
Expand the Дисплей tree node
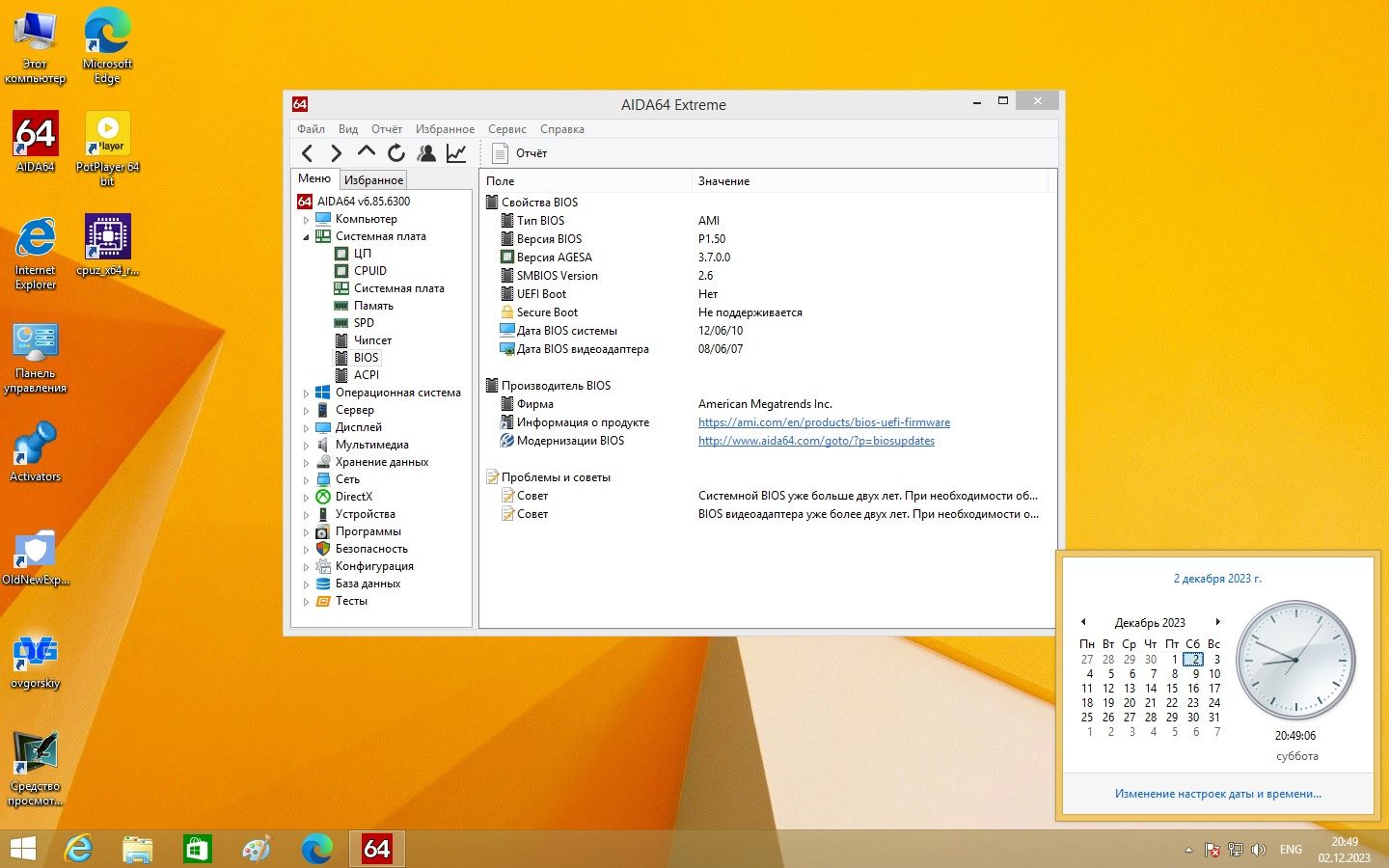tap(307, 428)
